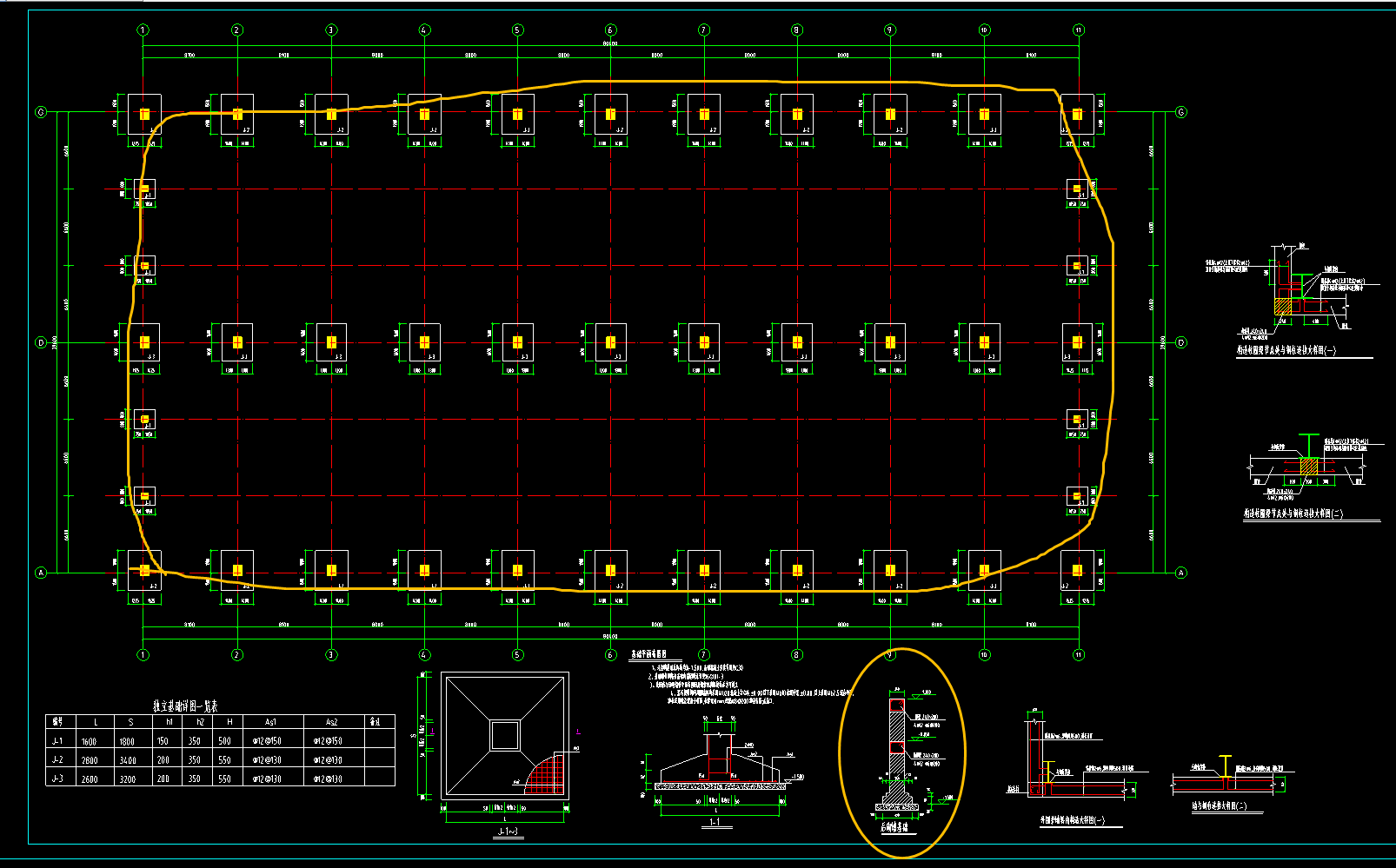Click axis bubble D on right side
Screen dimensions: 1396x868
point(1181,342)
